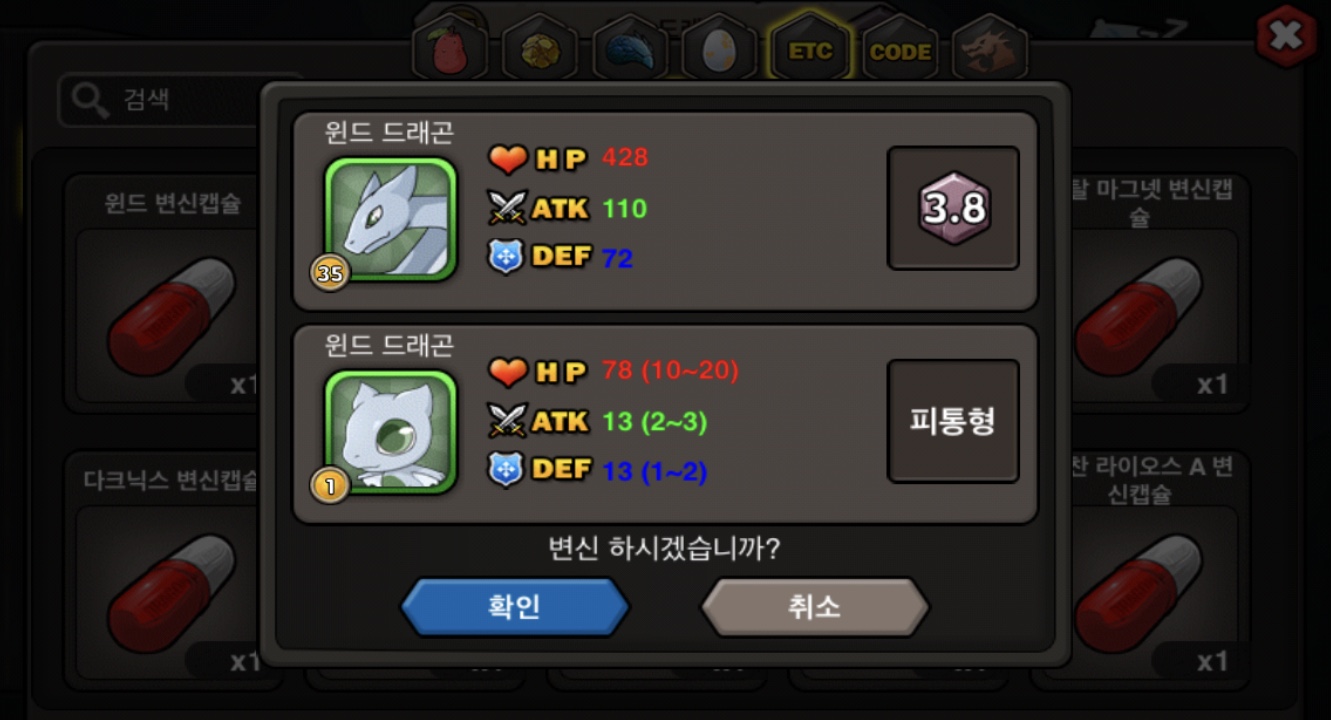Close inventory with the red X button
This screenshot has height=720, width=1331.
click(1286, 36)
